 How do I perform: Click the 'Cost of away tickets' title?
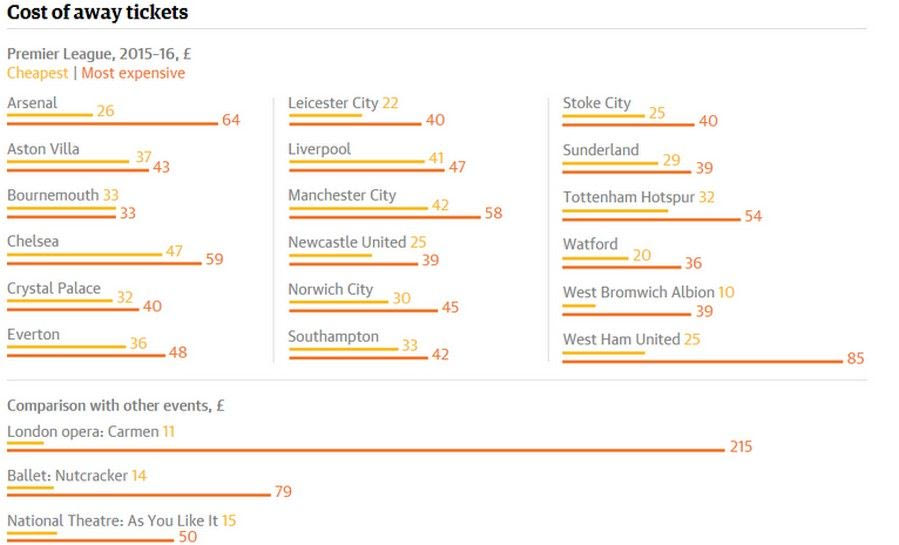click(97, 13)
